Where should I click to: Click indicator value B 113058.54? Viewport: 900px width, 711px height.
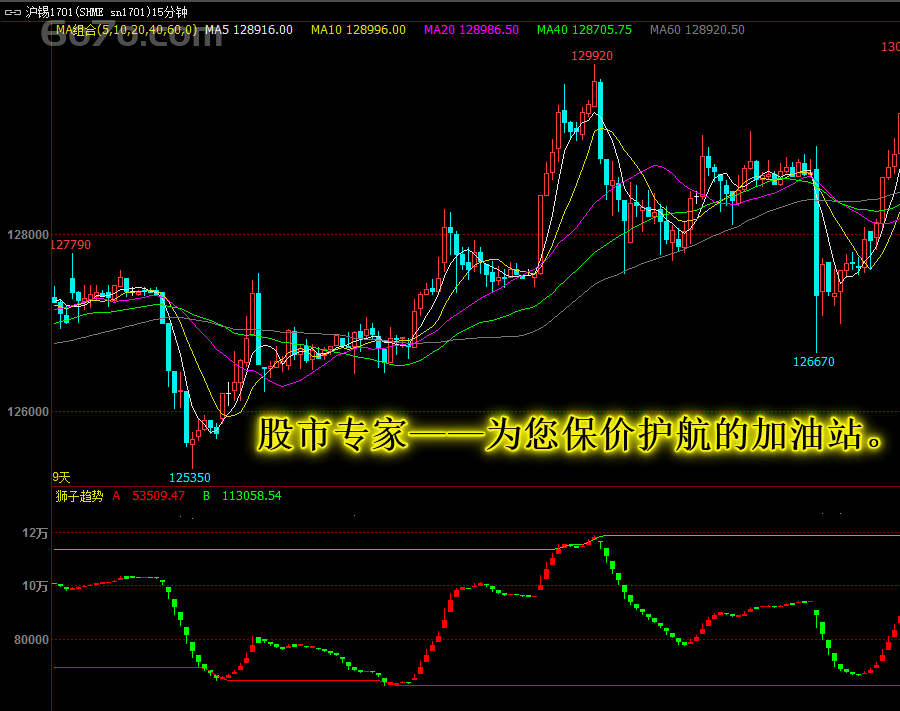pyautogui.click(x=243, y=495)
